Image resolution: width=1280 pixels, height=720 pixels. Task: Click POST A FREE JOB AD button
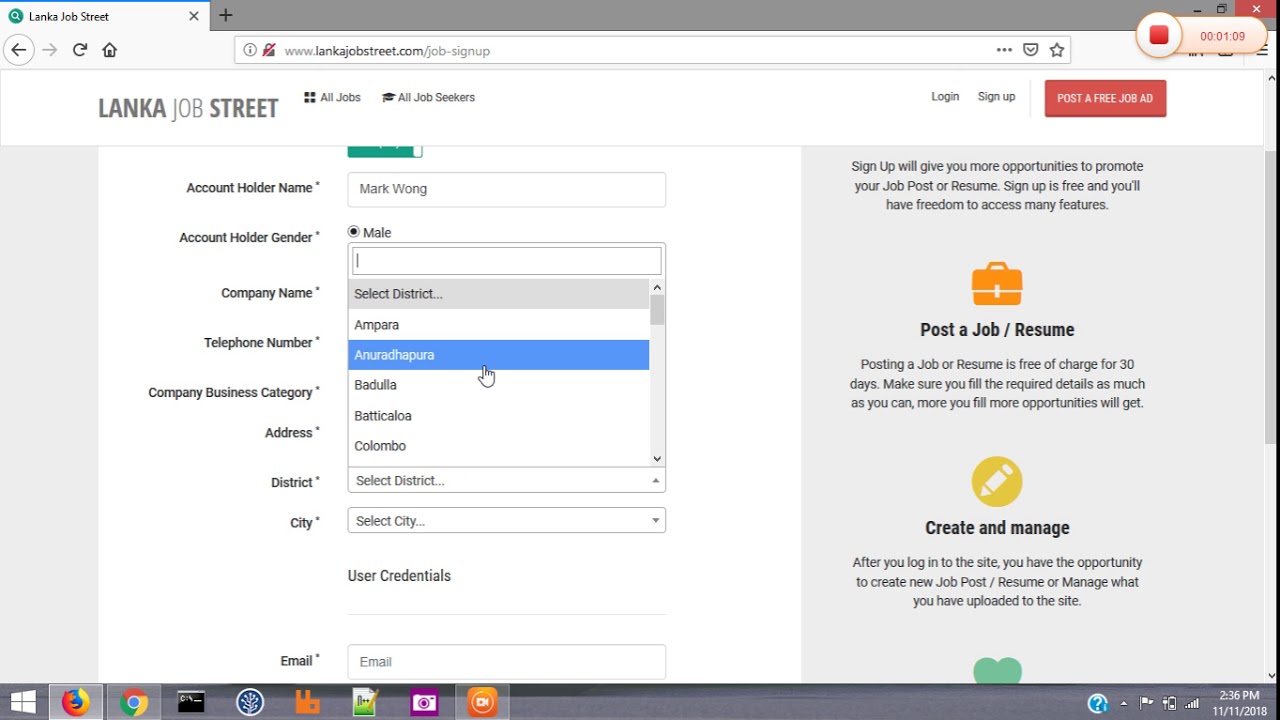[x=1105, y=98]
